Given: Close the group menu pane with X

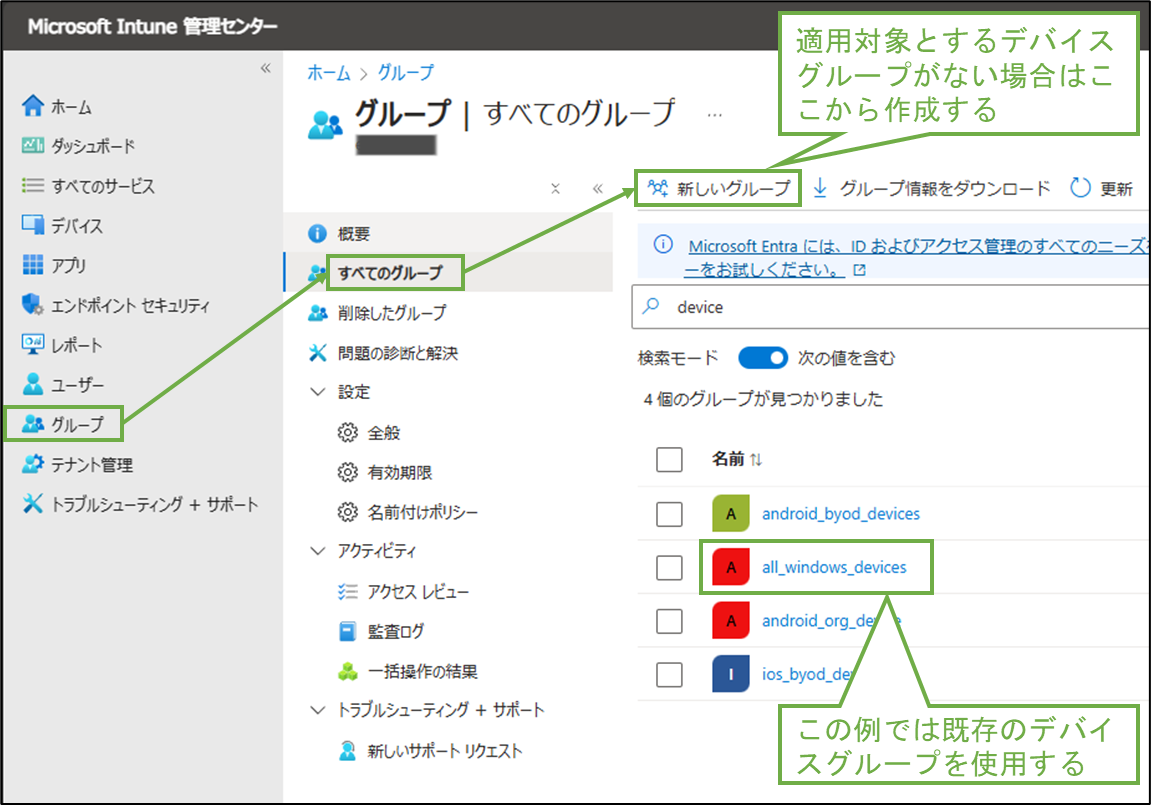Looking at the screenshot, I should pos(556,189).
